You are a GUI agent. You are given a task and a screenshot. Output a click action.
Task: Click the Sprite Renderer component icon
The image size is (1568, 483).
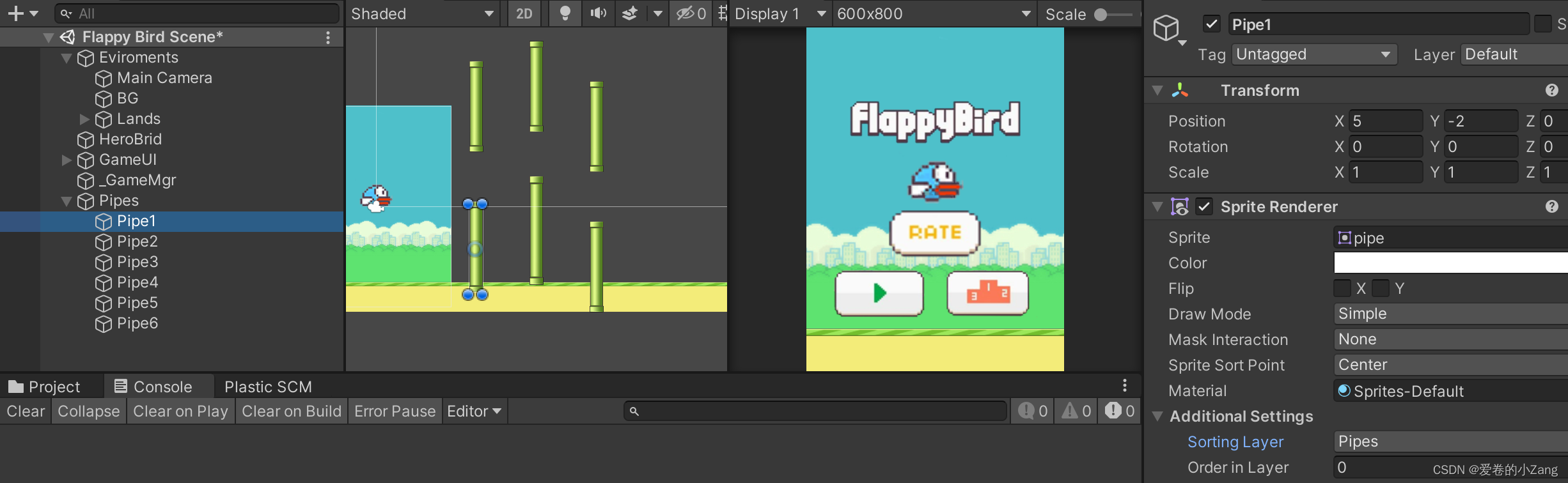[1180, 206]
